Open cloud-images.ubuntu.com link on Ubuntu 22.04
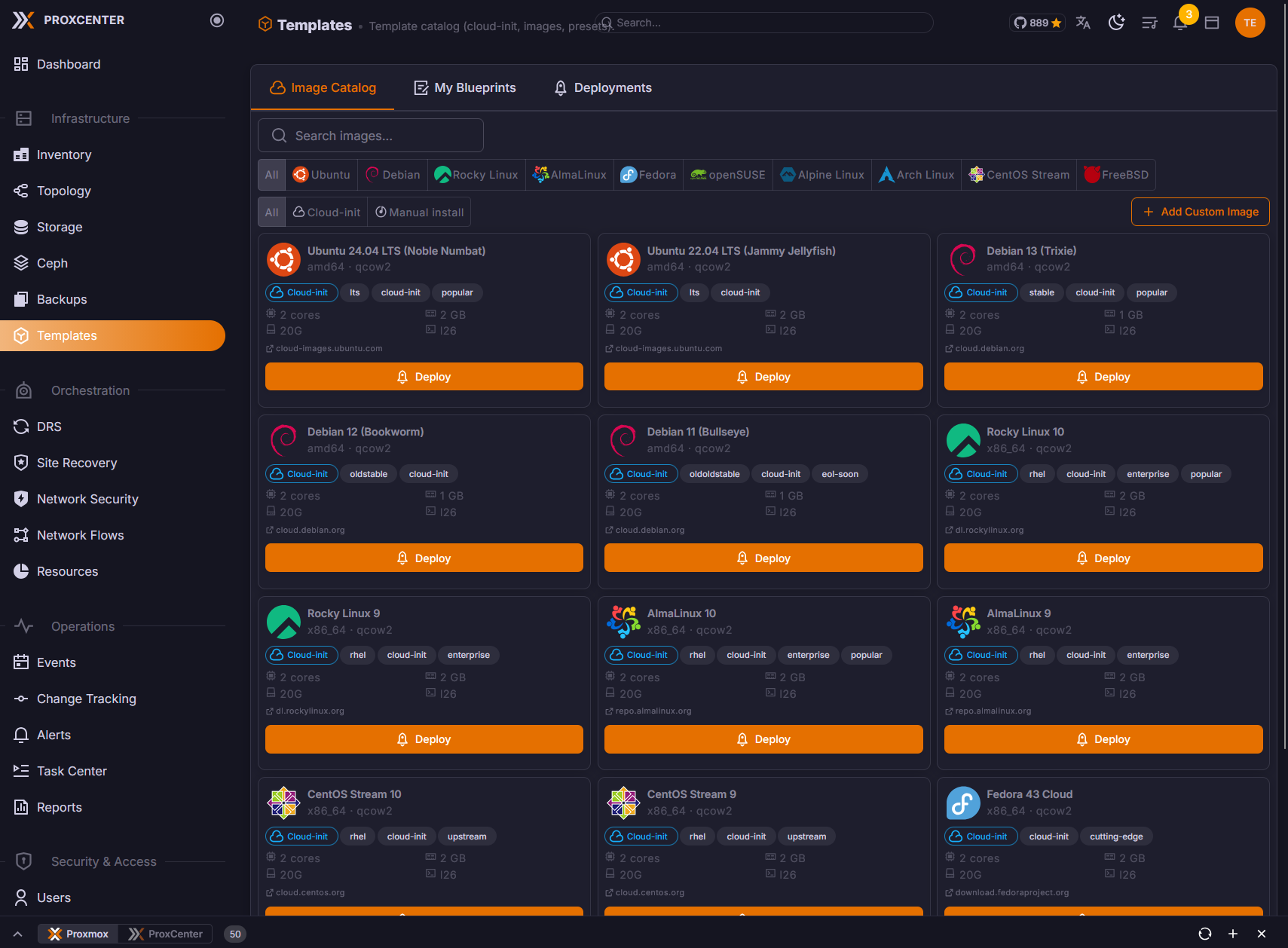Image resolution: width=1288 pixels, height=948 pixels. point(663,349)
